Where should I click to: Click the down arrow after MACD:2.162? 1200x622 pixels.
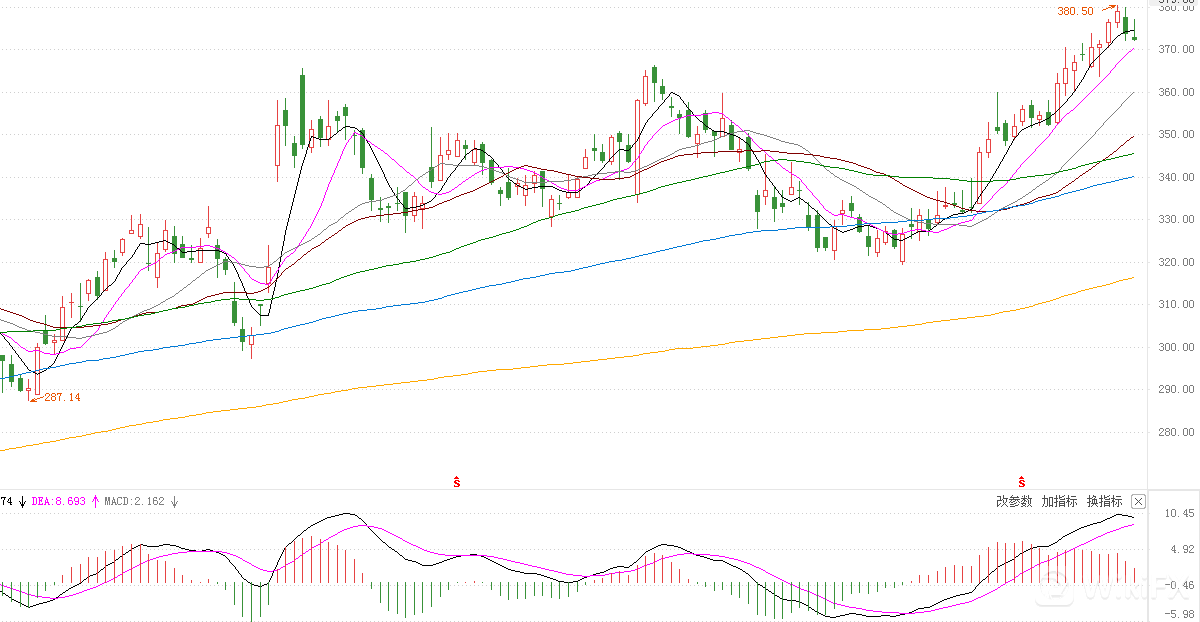(x=174, y=501)
